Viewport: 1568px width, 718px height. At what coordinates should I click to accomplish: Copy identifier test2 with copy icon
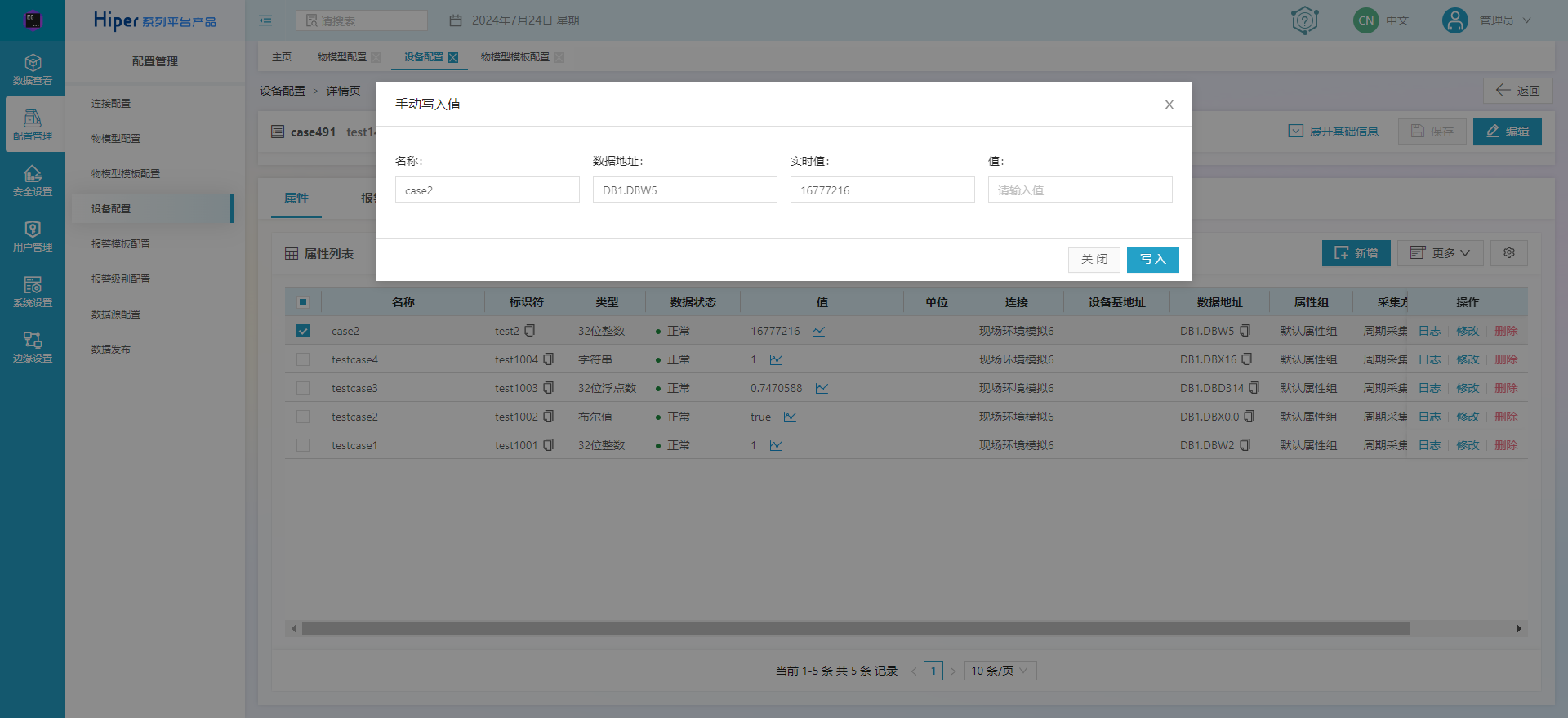(x=530, y=331)
